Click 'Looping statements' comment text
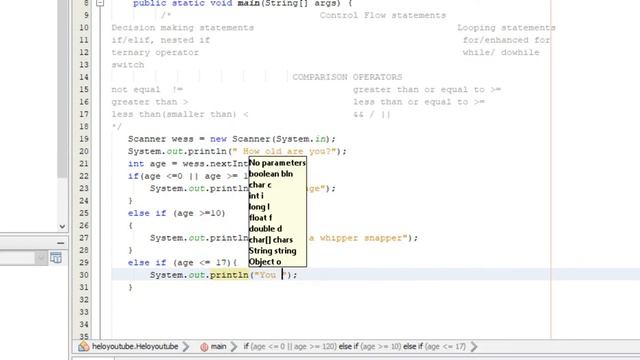Screen dimensions: 640x360 pos(506,28)
